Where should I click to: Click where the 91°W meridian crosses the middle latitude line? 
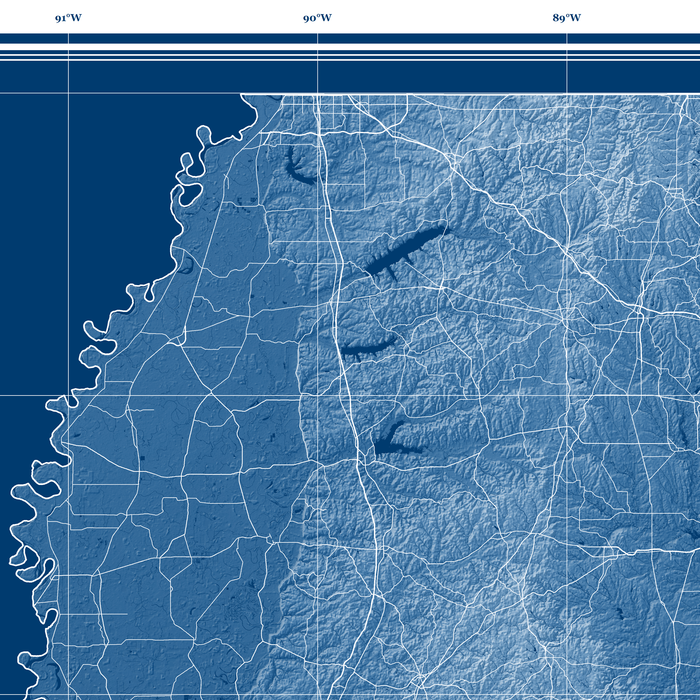tap(68, 395)
